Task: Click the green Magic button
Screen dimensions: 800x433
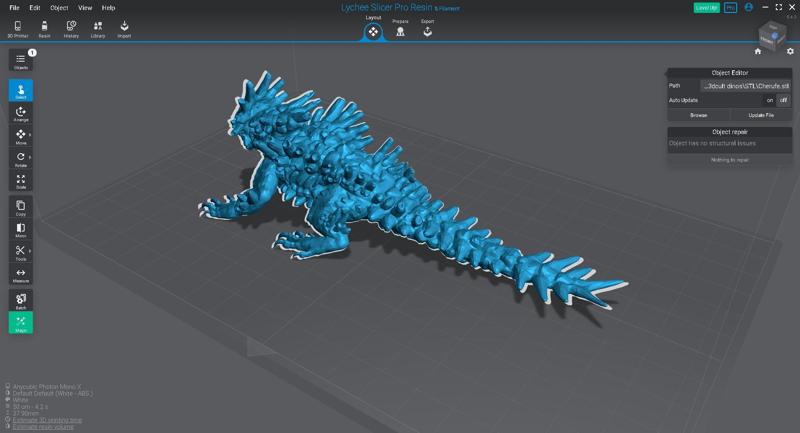Action: tap(21, 322)
